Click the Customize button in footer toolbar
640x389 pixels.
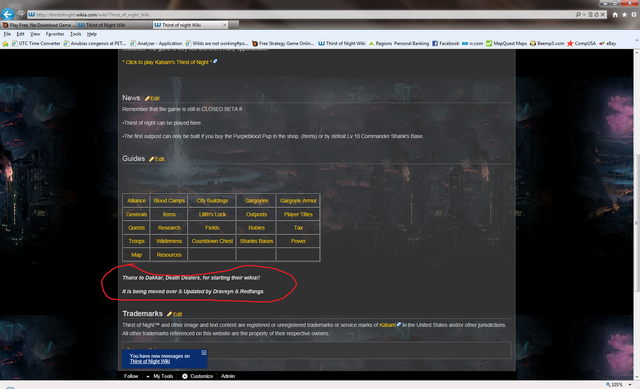(198, 376)
